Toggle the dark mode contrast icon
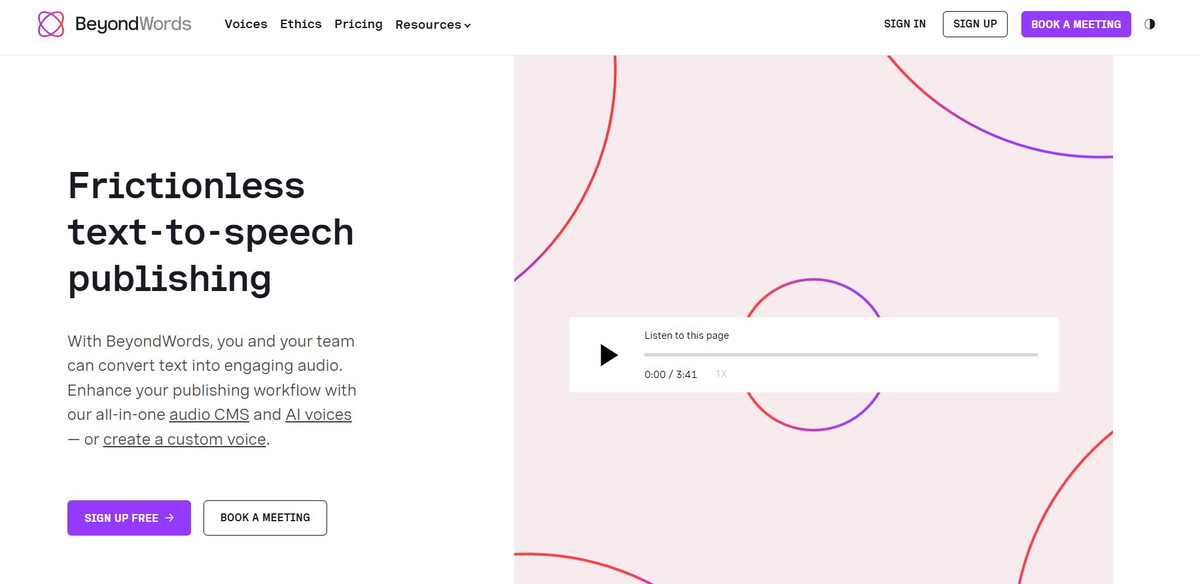 point(1149,24)
